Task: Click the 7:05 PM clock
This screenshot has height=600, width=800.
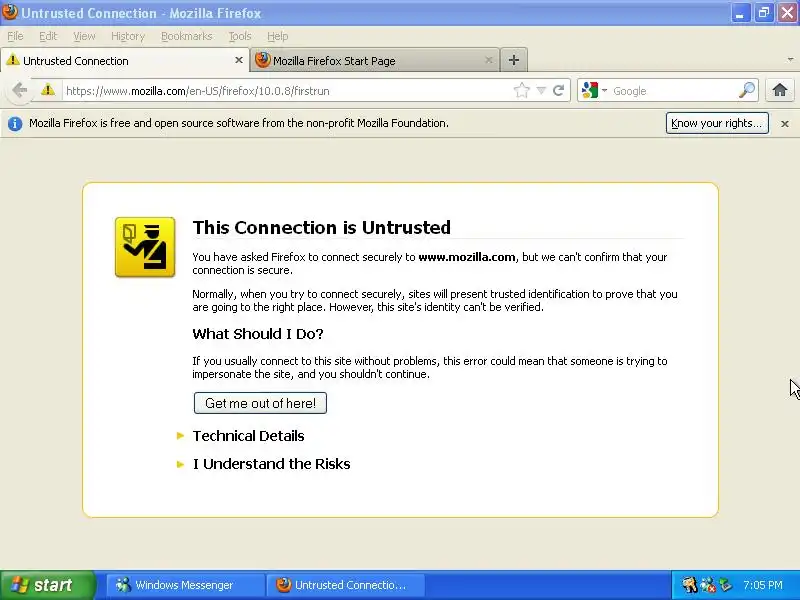Action: (x=763, y=585)
